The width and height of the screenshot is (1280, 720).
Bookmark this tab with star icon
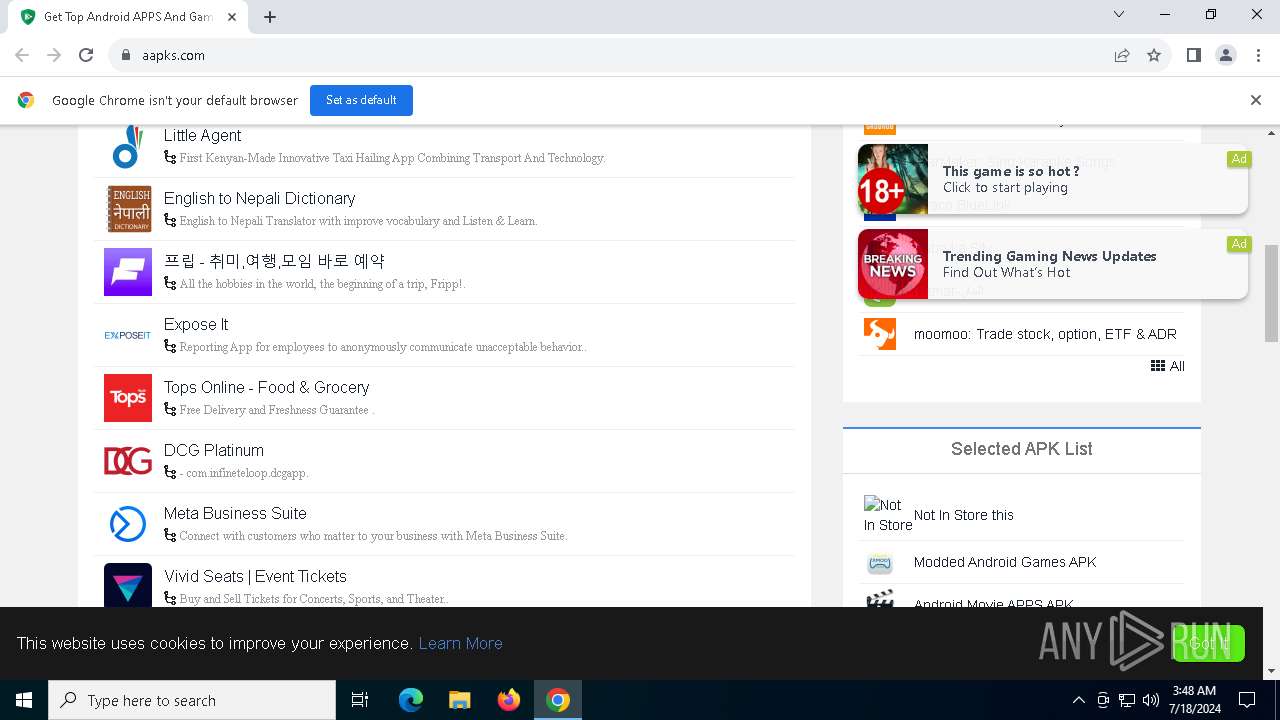[1154, 55]
